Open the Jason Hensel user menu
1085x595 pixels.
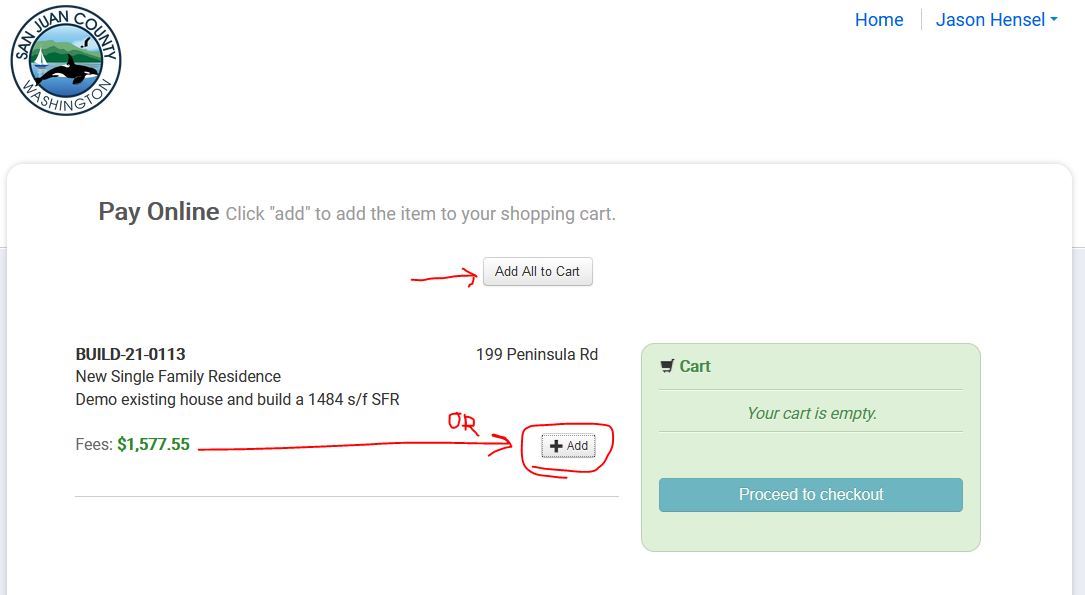[x=990, y=20]
